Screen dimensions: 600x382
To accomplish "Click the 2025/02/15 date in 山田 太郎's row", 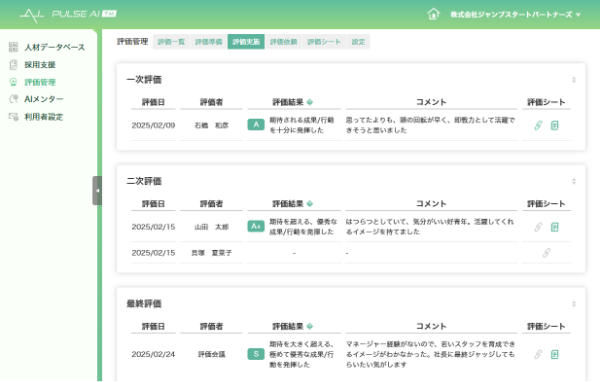I will coord(153,227).
